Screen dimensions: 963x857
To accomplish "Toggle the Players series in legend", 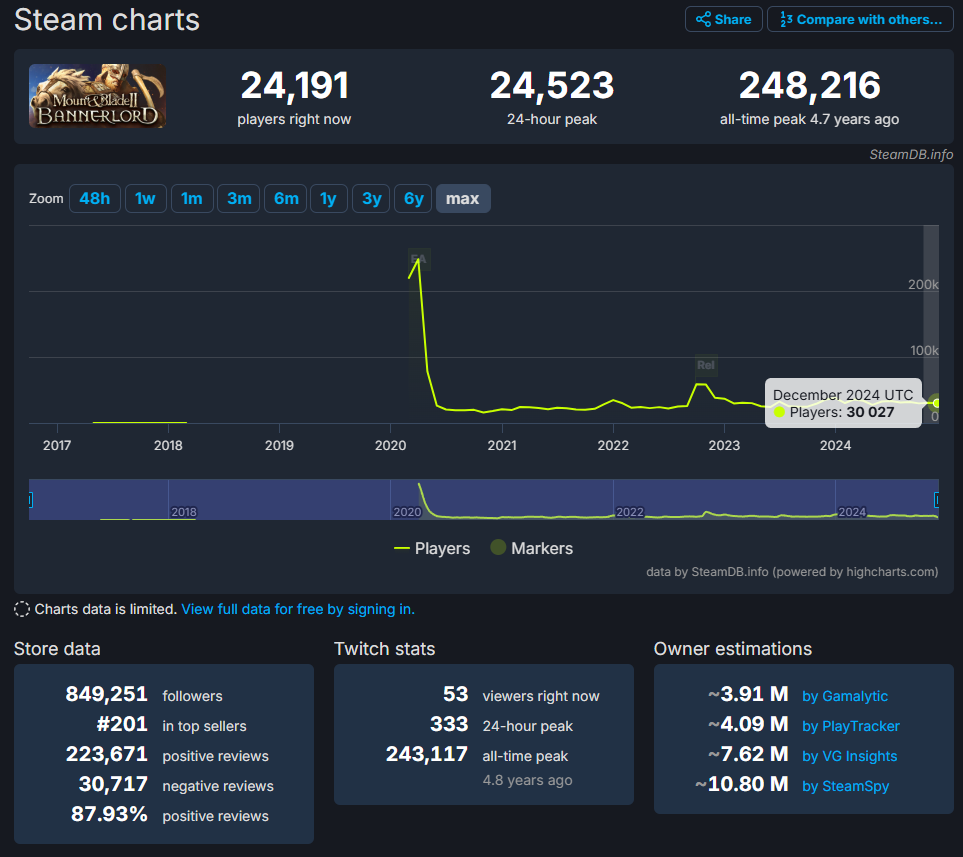I will [432, 548].
